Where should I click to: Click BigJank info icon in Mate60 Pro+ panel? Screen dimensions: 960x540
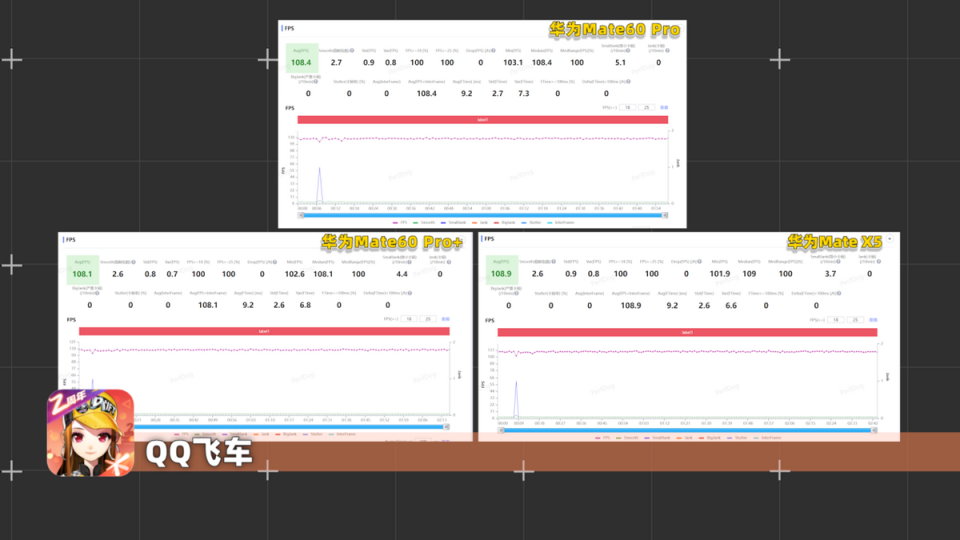97,293
